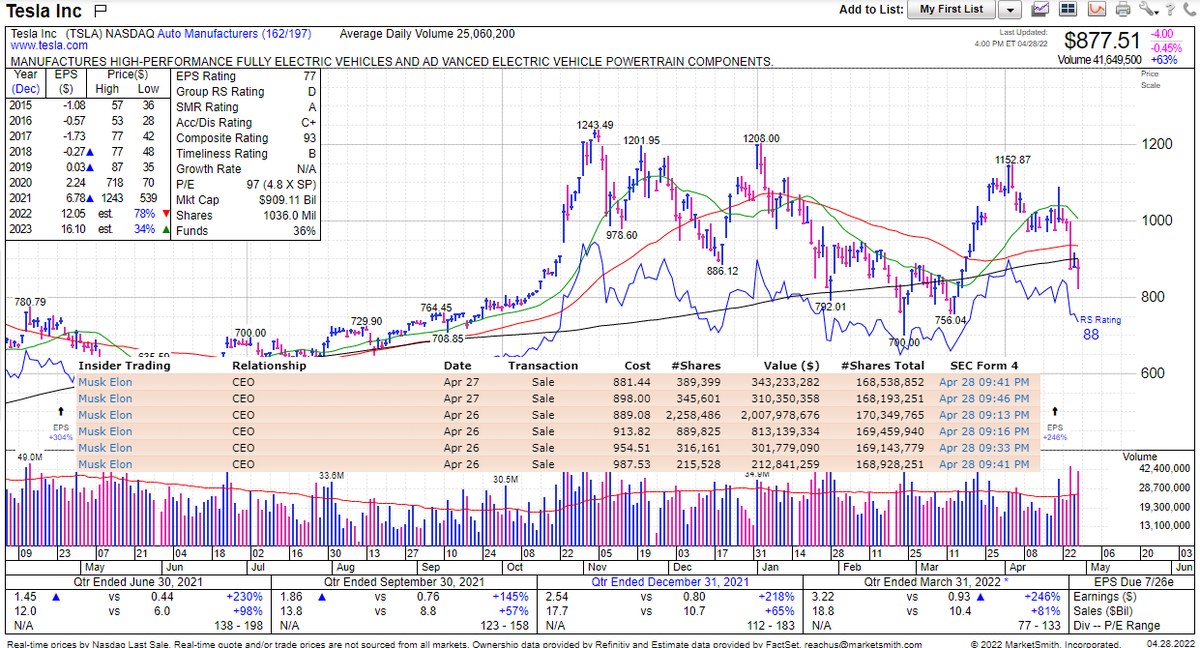Click the EPS +246% arrow marker
Screen dimensions: 1200x648
coord(1056,424)
